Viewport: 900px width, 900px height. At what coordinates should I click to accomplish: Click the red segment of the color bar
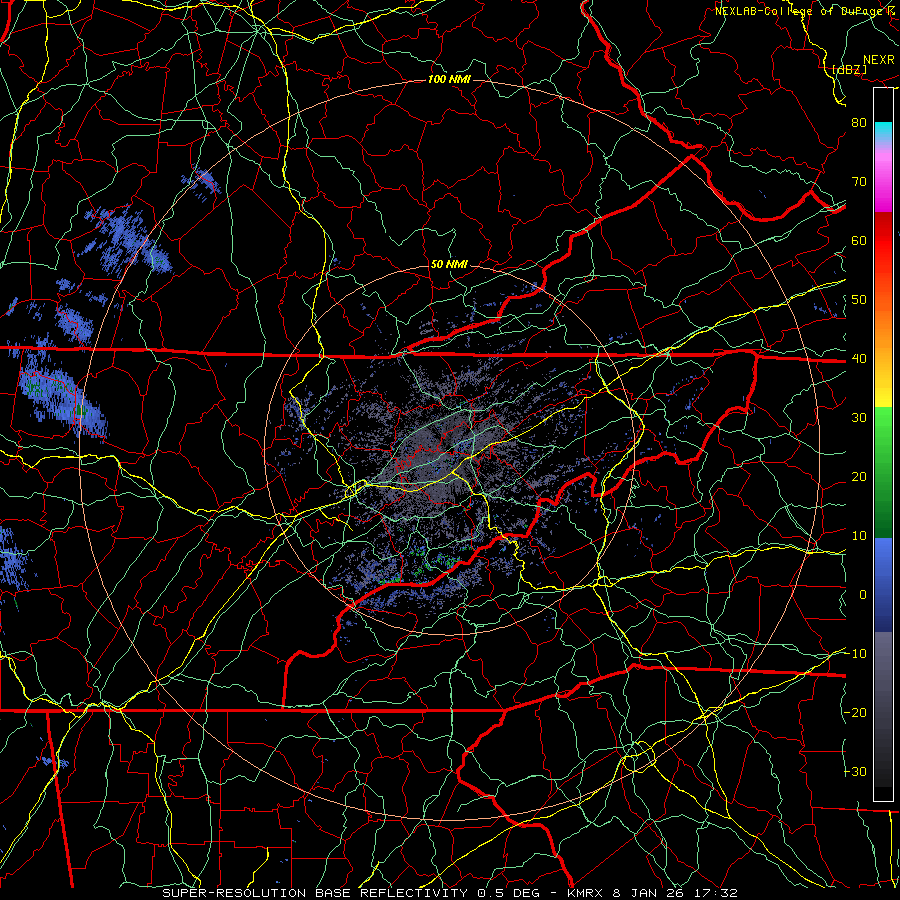pyautogui.click(x=883, y=241)
